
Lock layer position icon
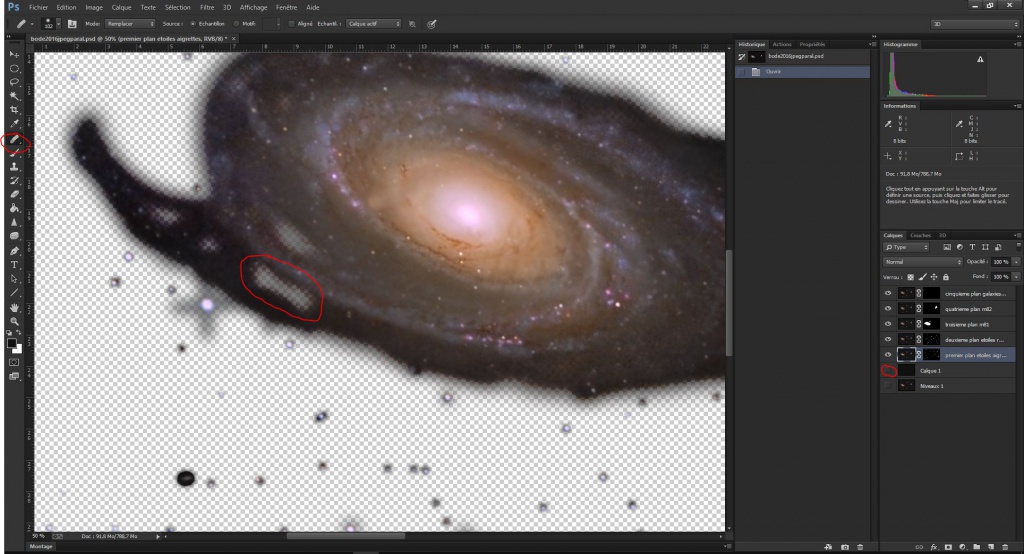click(934, 277)
